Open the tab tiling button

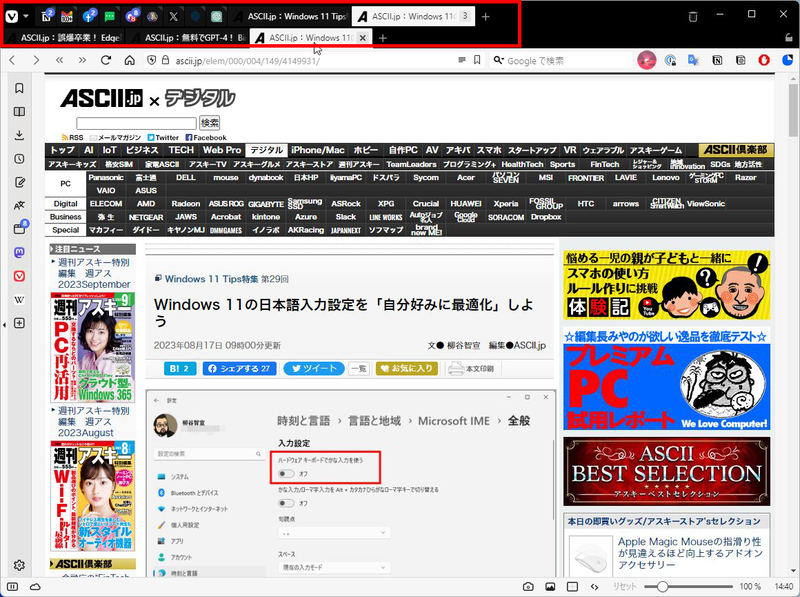pyautogui.click(x=572, y=587)
